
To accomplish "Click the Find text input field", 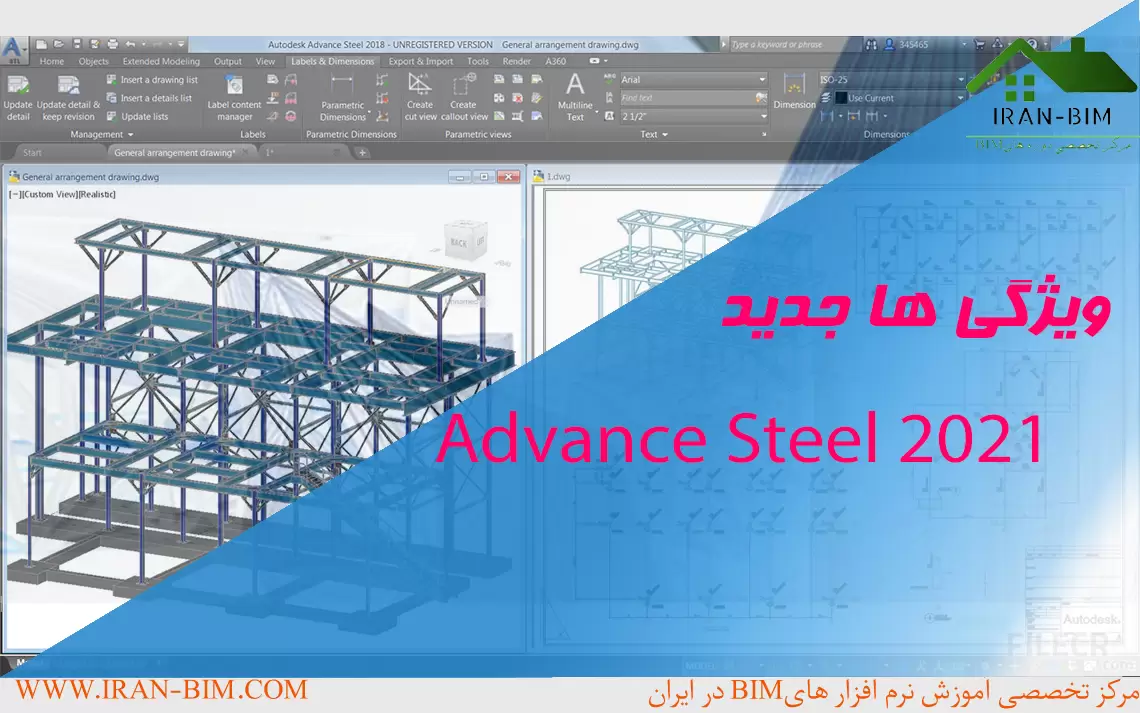I will [685, 98].
